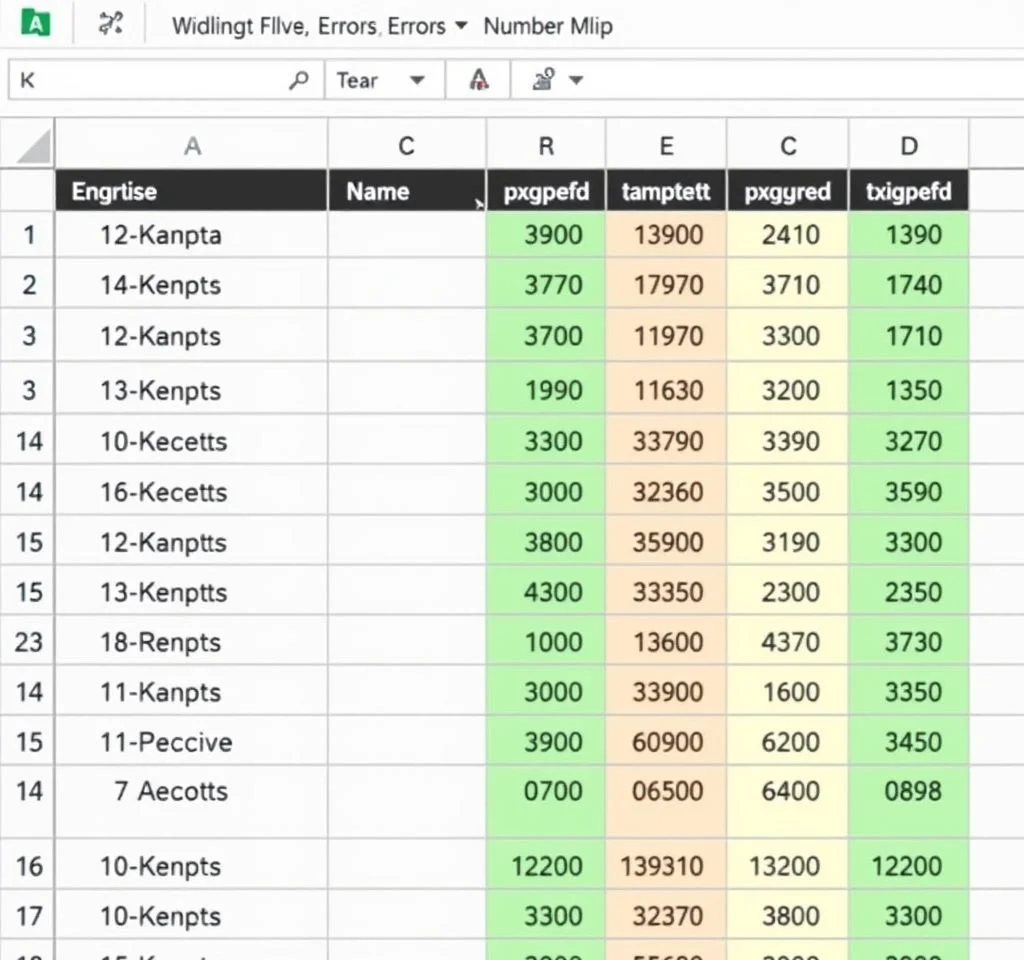Open the Tear dropdown
This screenshot has height=960, width=1024.
pyautogui.click(x=417, y=81)
